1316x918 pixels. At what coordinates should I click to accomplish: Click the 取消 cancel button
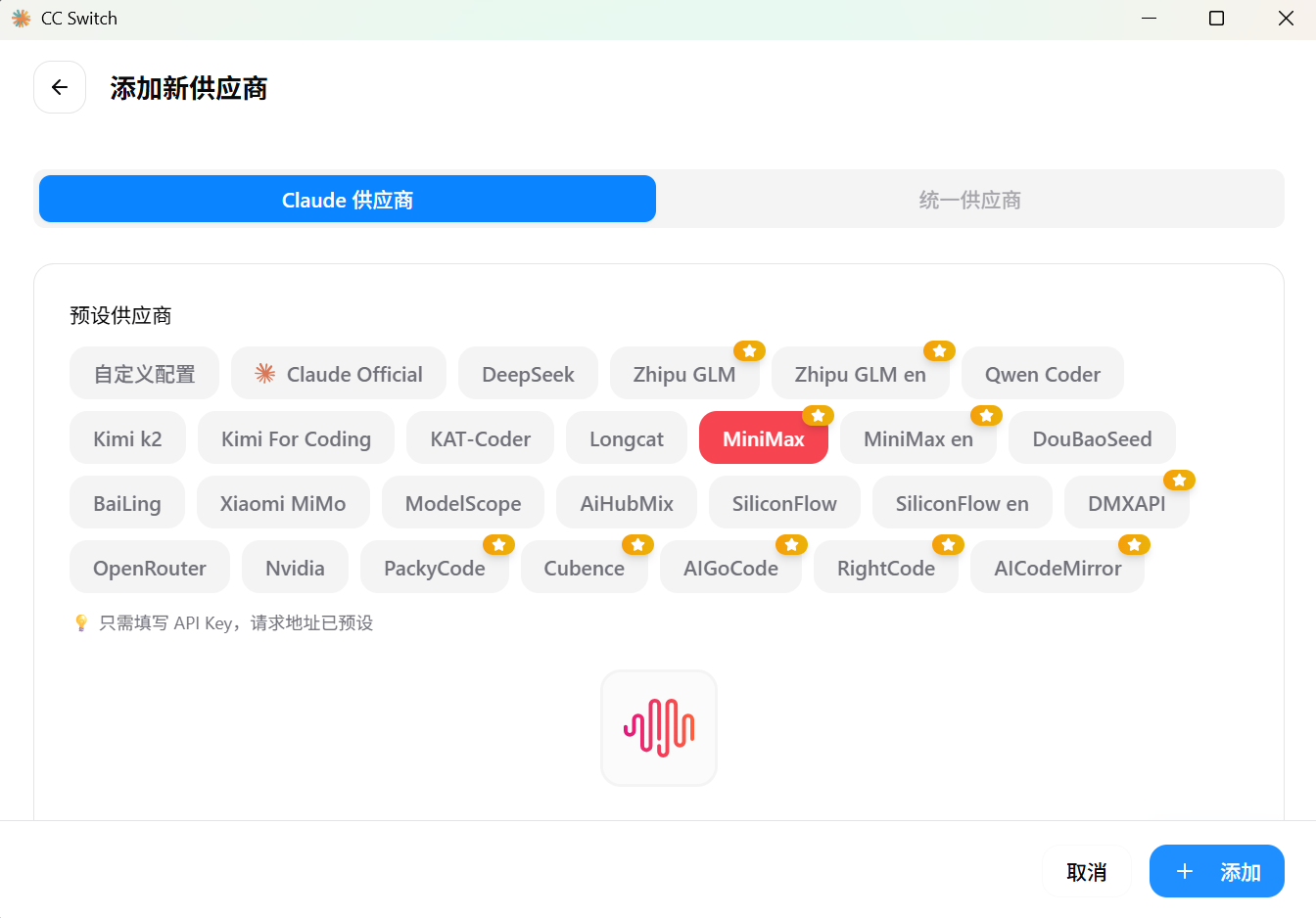tap(1086, 871)
